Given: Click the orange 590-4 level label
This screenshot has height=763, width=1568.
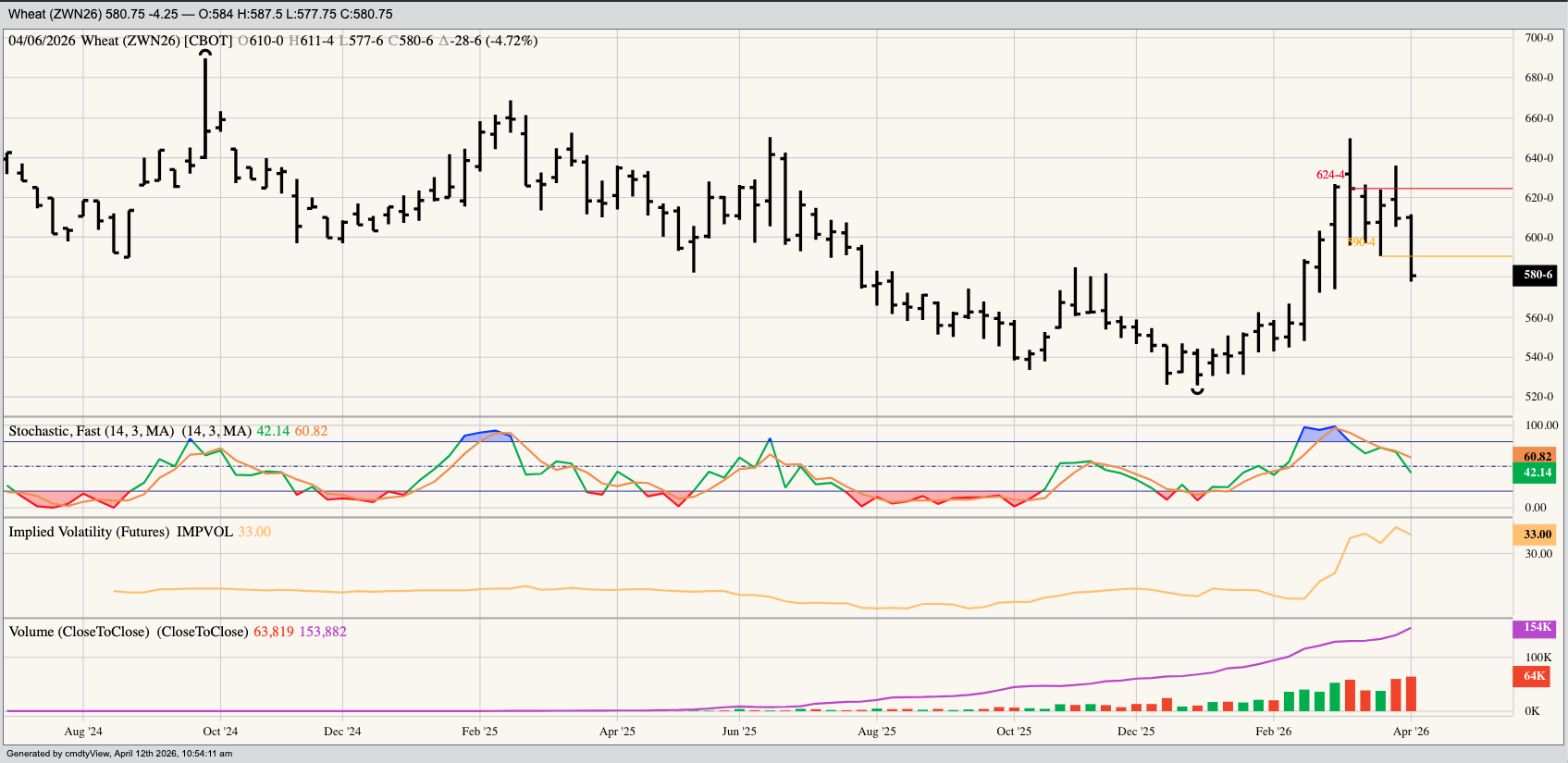Looking at the screenshot, I should 1361,242.
